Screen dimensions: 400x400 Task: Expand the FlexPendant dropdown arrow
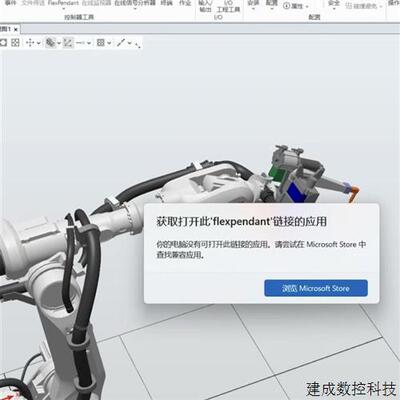point(63,9)
